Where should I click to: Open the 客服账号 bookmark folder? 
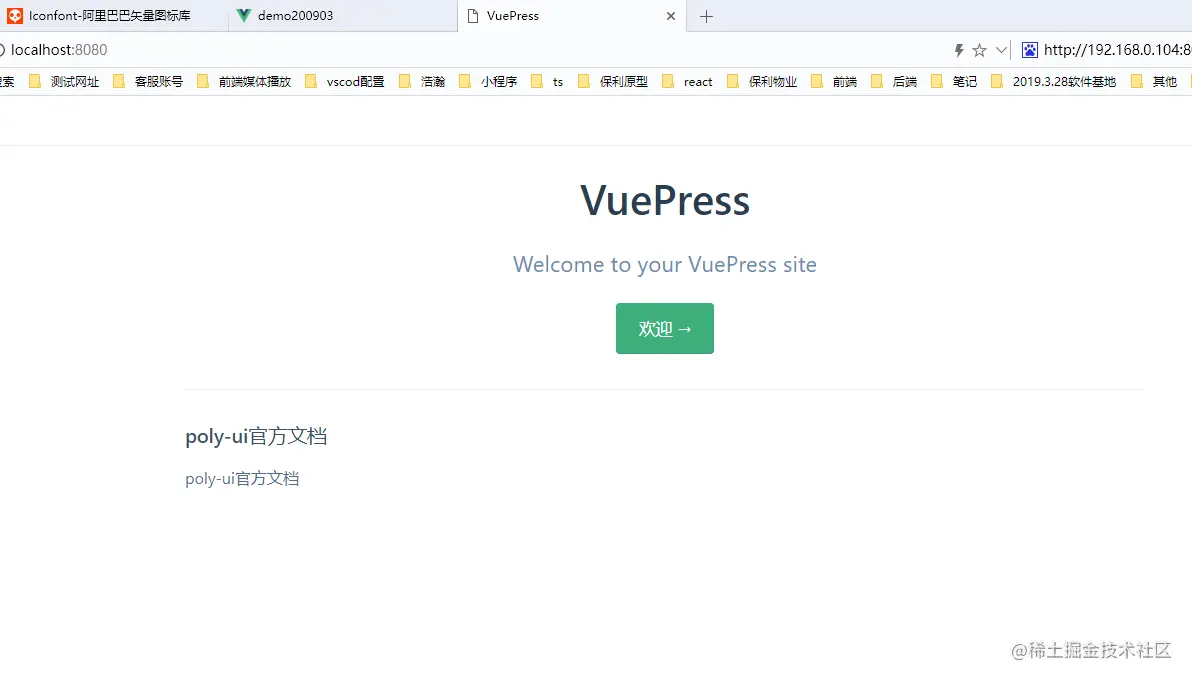pyautogui.click(x=147, y=81)
